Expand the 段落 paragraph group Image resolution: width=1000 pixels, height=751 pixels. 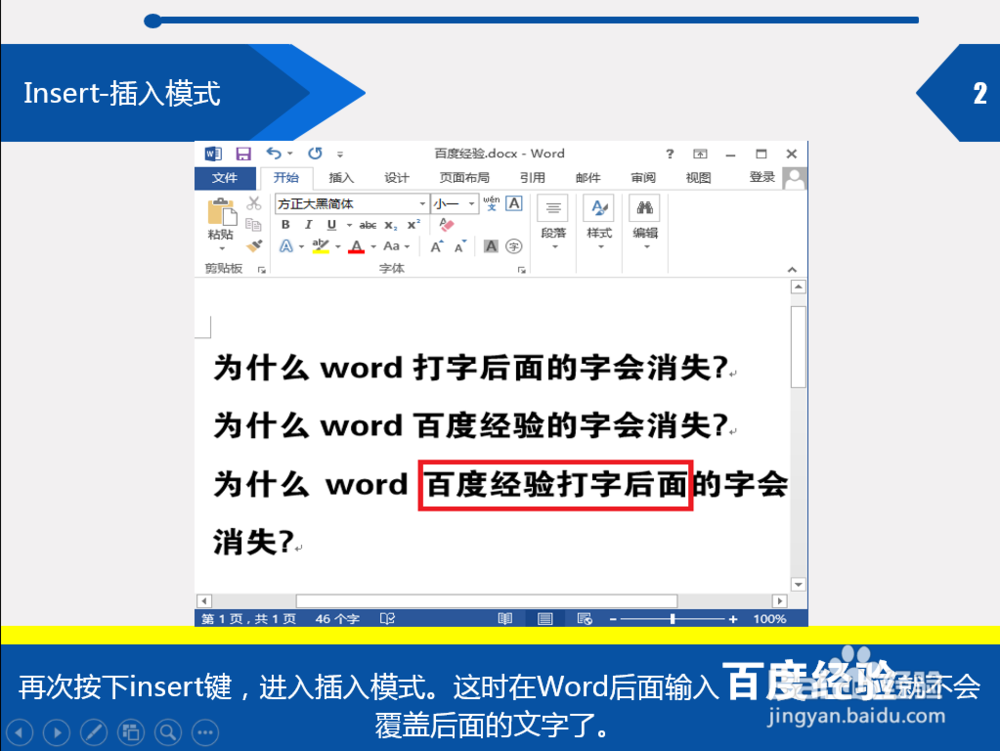pyautogui.click(x=553, y=223)
